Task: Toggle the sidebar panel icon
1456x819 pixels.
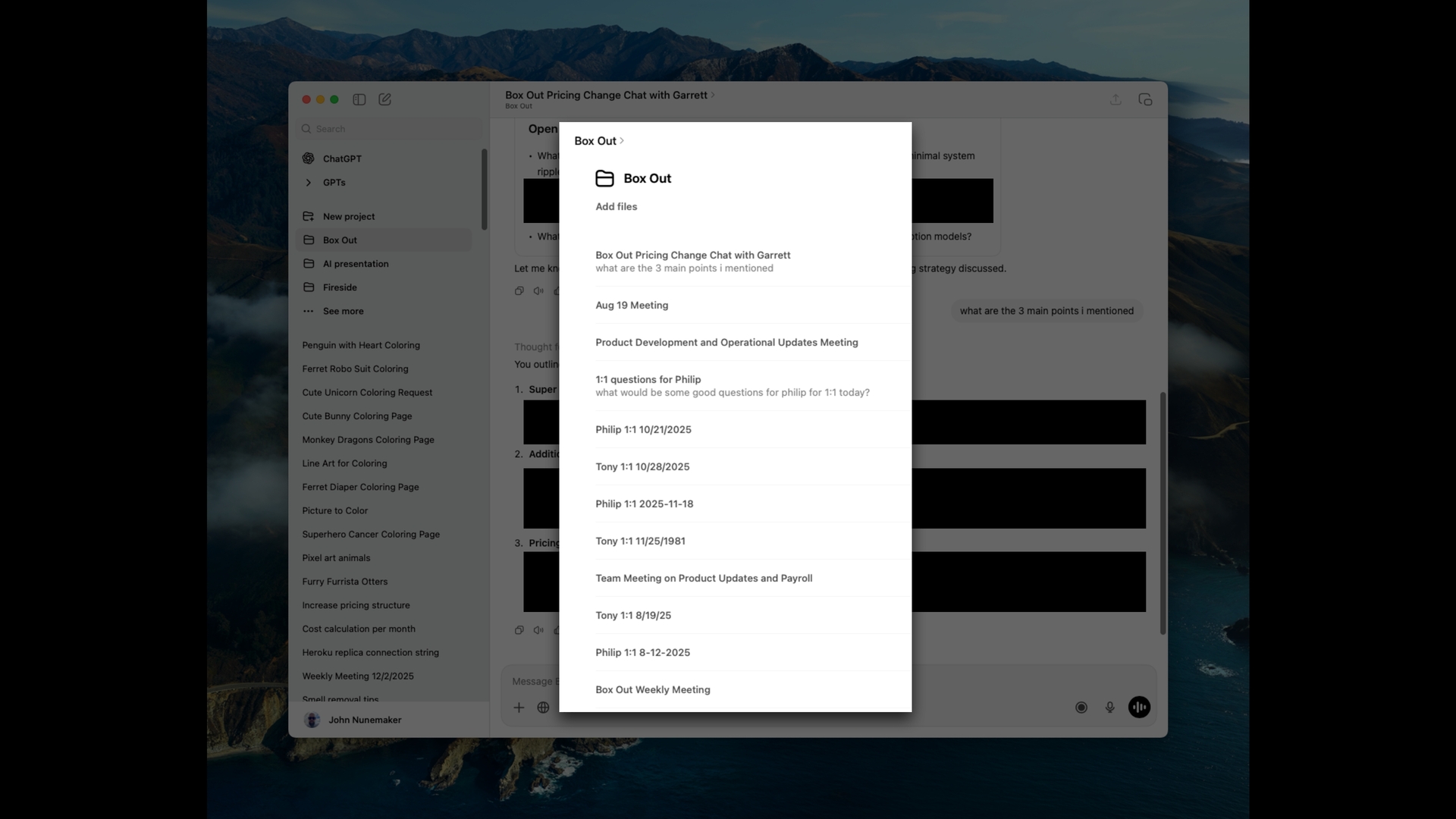Action: pos(359,99)
